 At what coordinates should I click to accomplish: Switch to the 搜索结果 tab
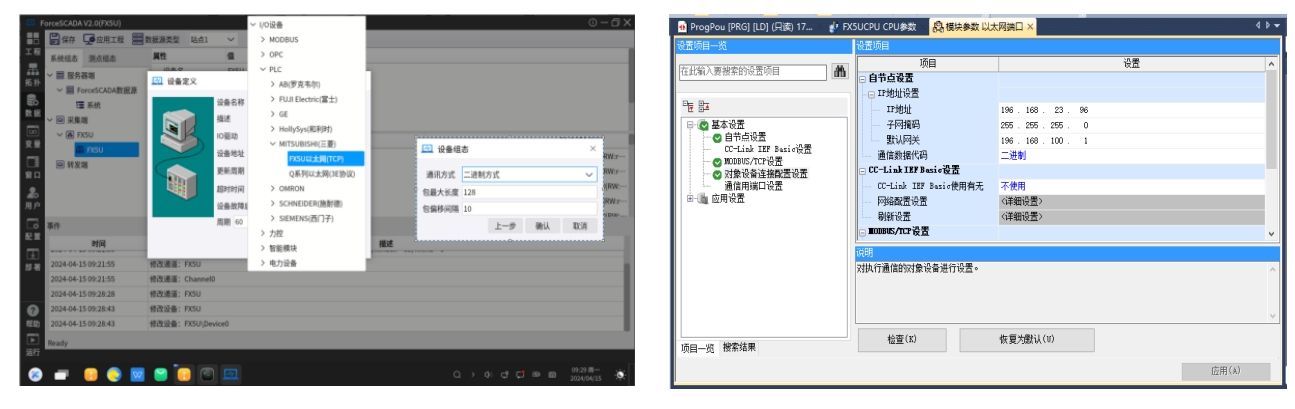[740, 347]
